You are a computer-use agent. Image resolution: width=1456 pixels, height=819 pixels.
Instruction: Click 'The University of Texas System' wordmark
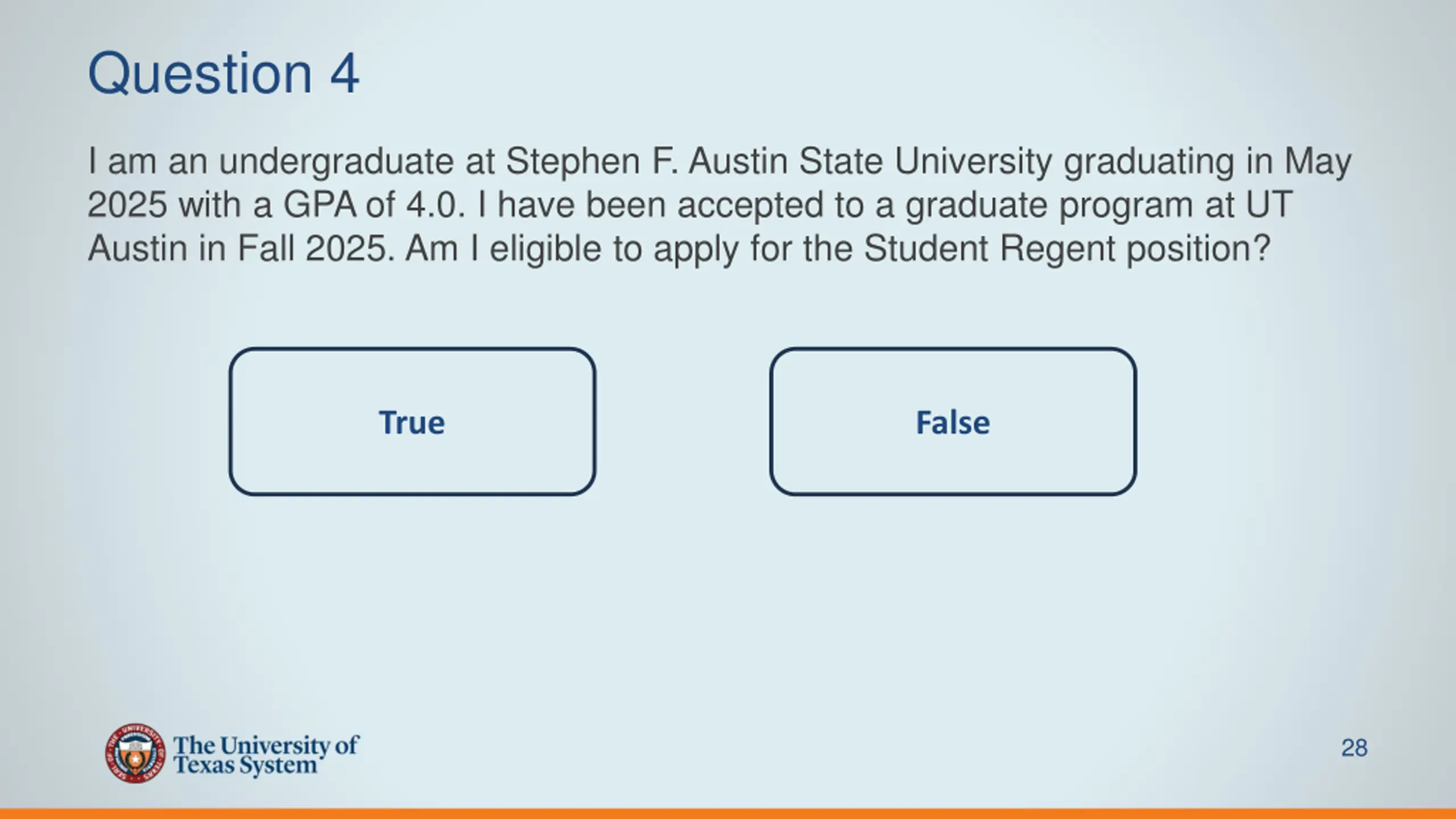tap(266, 755)
